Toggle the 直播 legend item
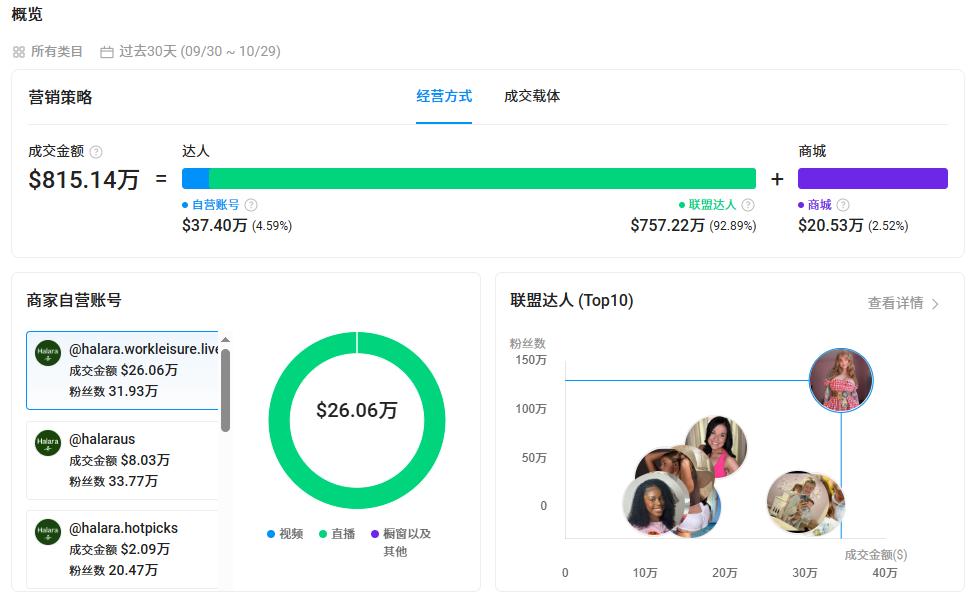 (x=337, y=534)
